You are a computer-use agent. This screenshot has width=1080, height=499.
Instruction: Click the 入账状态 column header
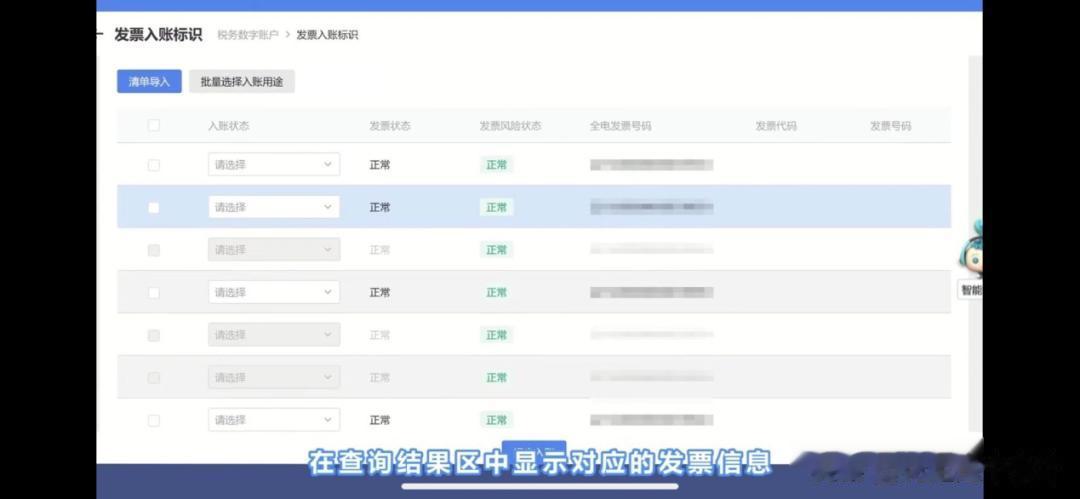click(229, 126)
